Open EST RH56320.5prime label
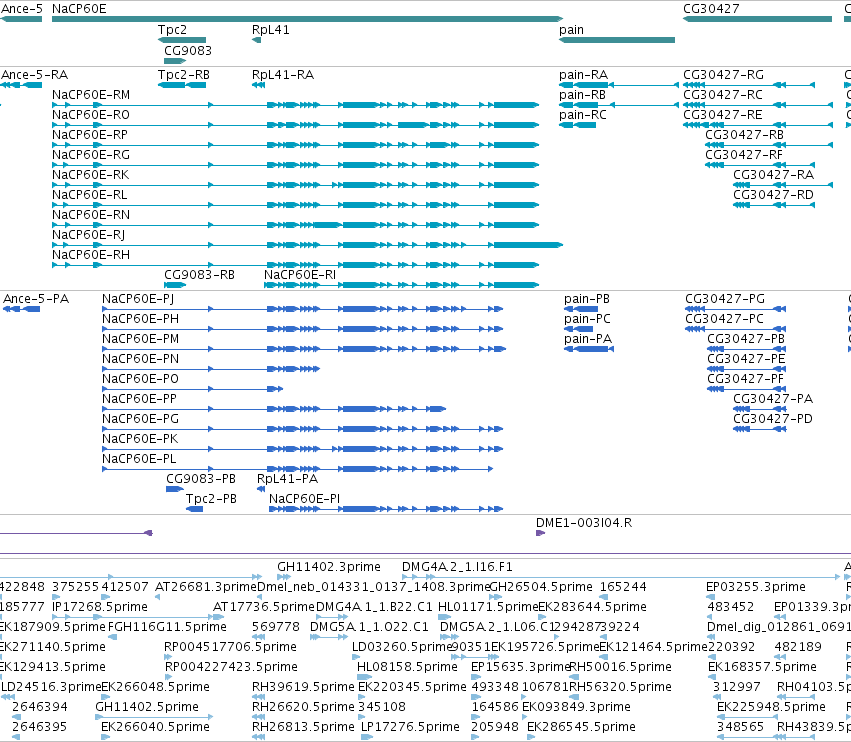 pos(620,687)
